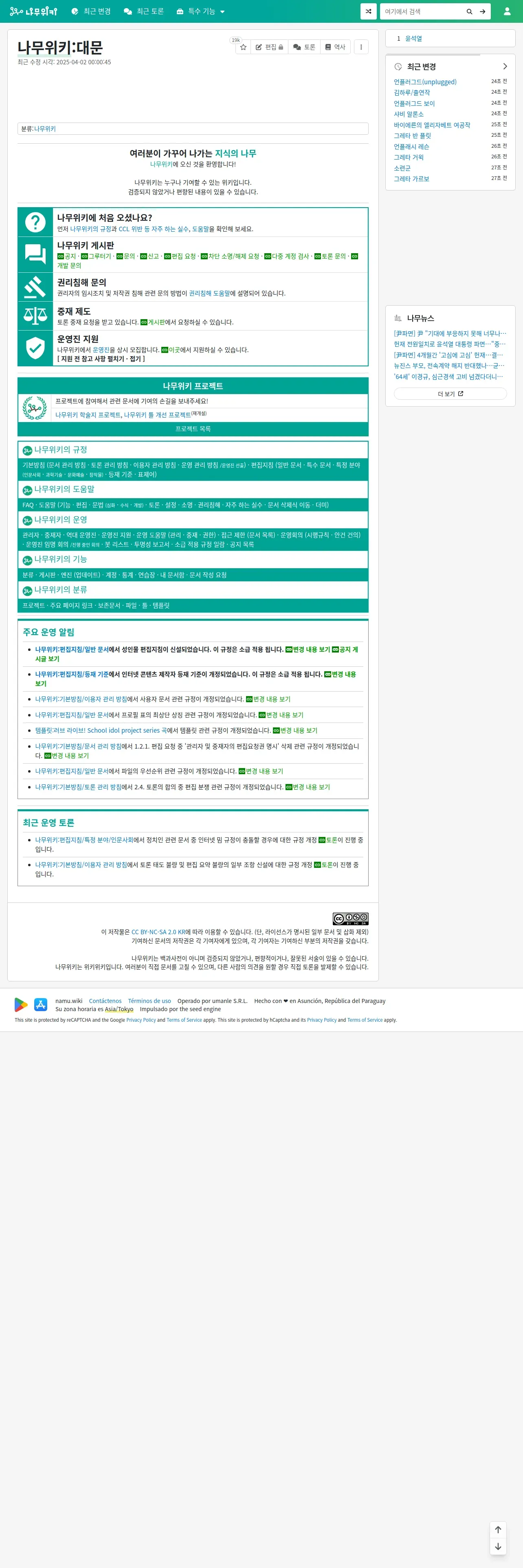Image resolution: width=523 pixels, height=1568 pixels.
Task: Open 김하루/출연작 in recent changes
Action: coord(411,92)
